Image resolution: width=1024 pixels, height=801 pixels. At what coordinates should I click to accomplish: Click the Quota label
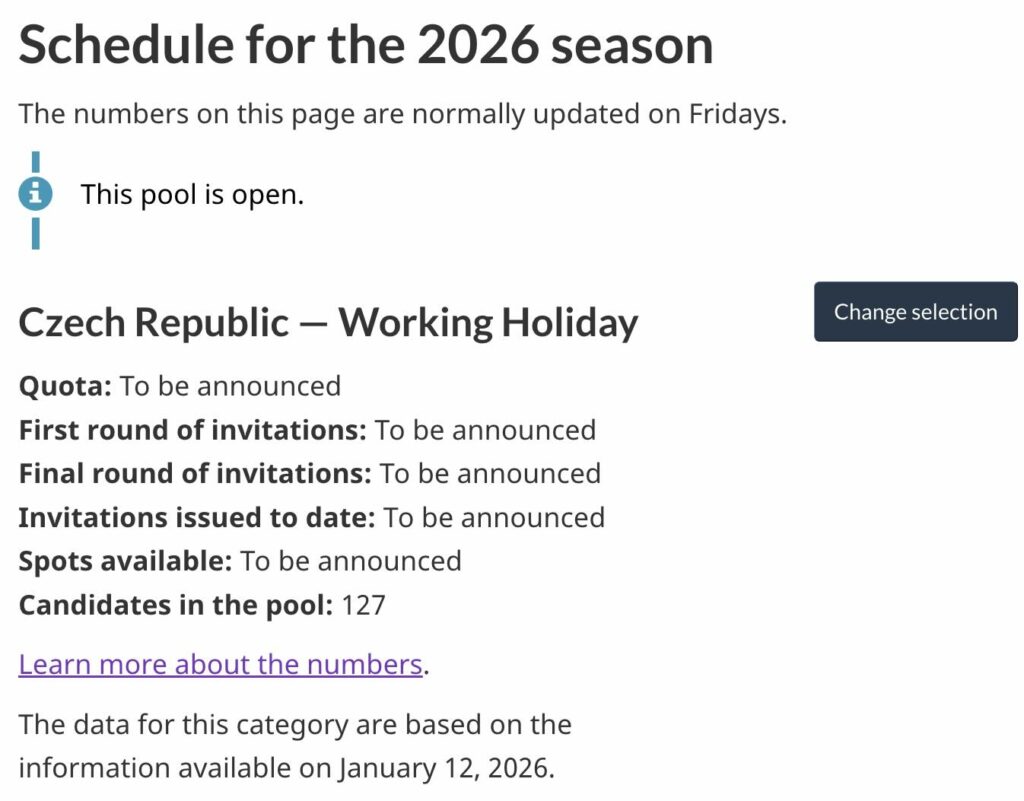click(65, 386)
